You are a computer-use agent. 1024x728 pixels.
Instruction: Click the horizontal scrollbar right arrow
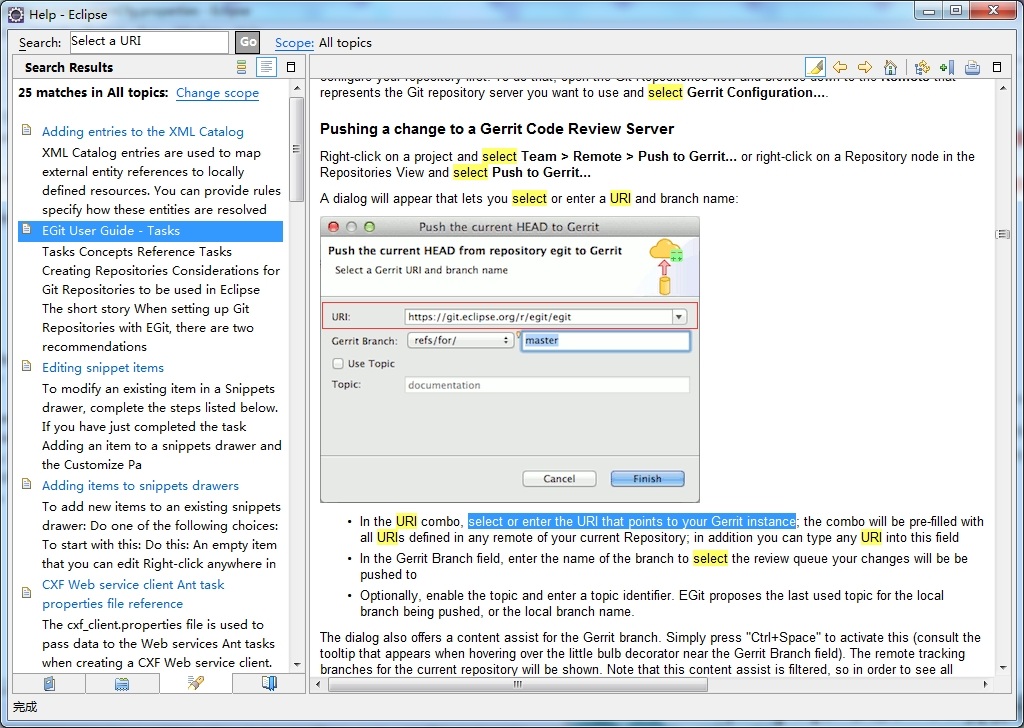click(985, 684)
